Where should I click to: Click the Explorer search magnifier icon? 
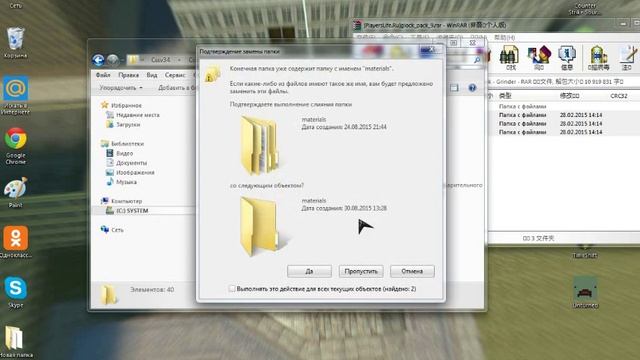point(477,60)
